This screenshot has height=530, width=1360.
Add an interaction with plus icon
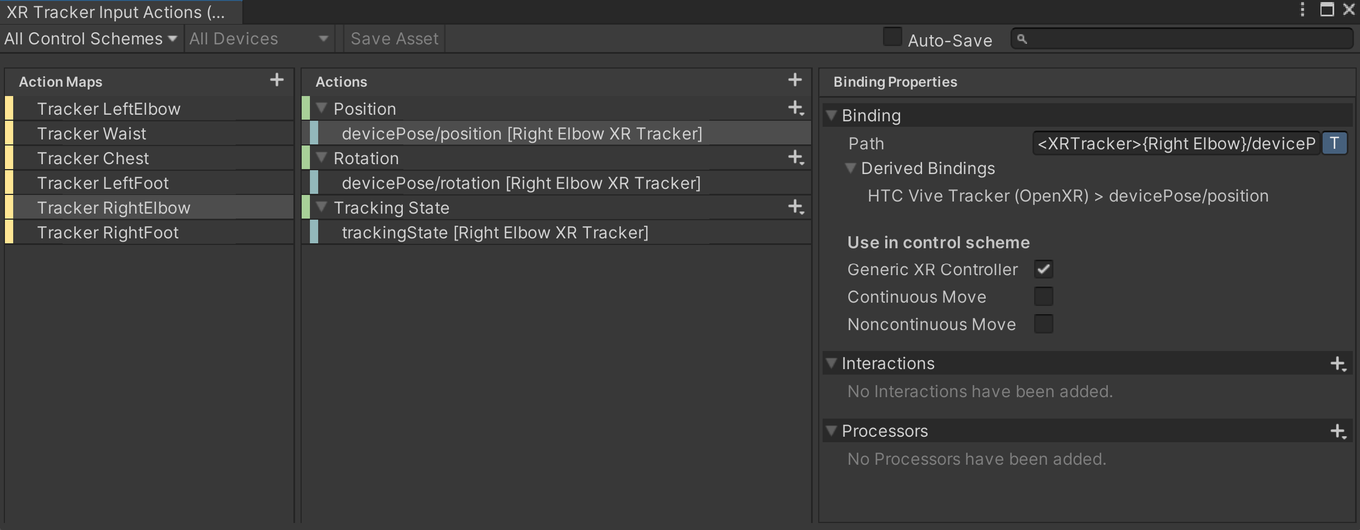coord(1338,364)
